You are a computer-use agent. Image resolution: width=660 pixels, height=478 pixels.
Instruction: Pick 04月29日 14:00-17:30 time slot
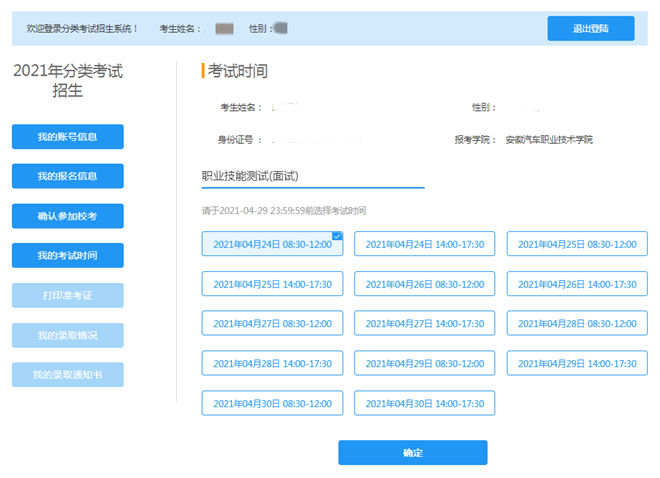tap(577, 364)
